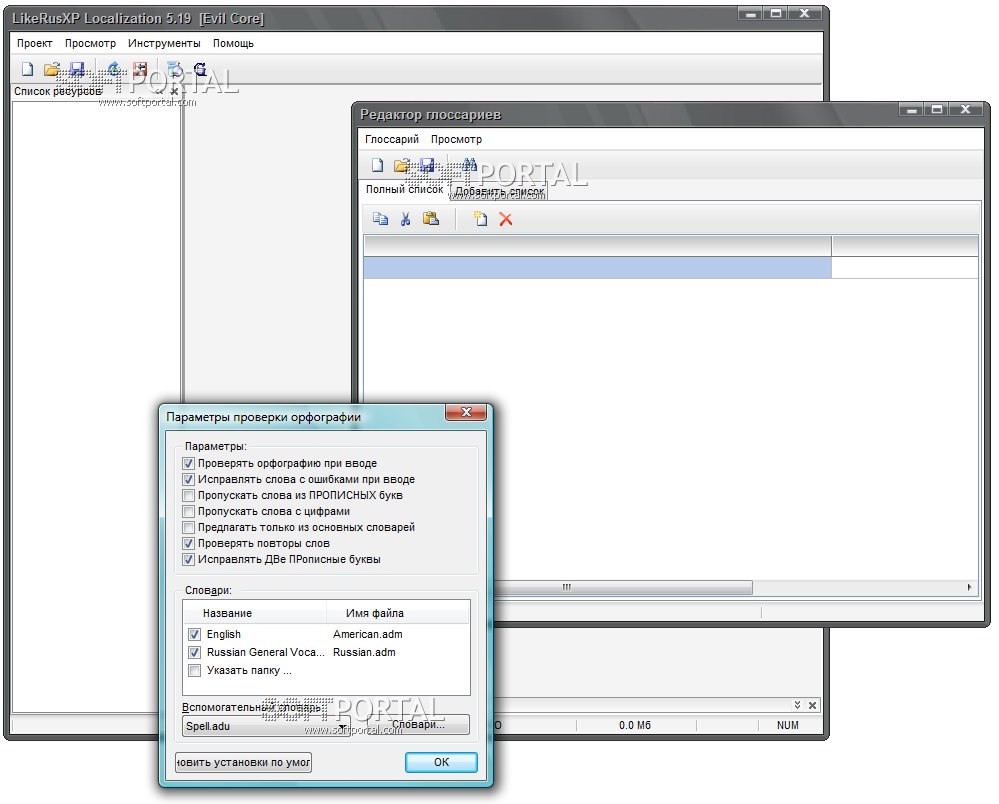Viewport: 999px width, 804px height.
Task: Click the glossary horizontal scrollbar thumb
Action: click(621, 587)
